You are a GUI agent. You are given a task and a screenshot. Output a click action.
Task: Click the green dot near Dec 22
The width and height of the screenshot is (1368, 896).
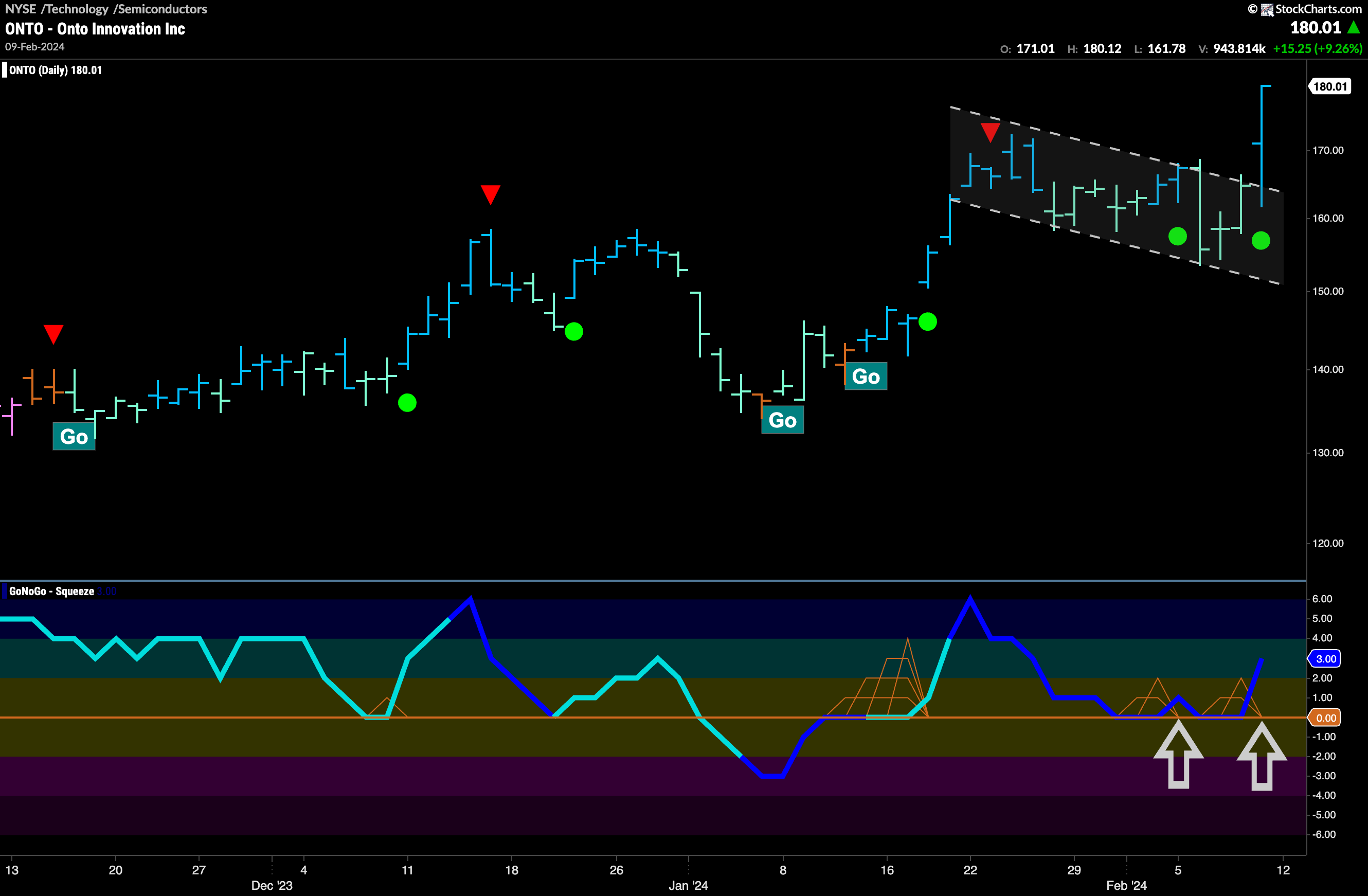(x=573, y=331)
